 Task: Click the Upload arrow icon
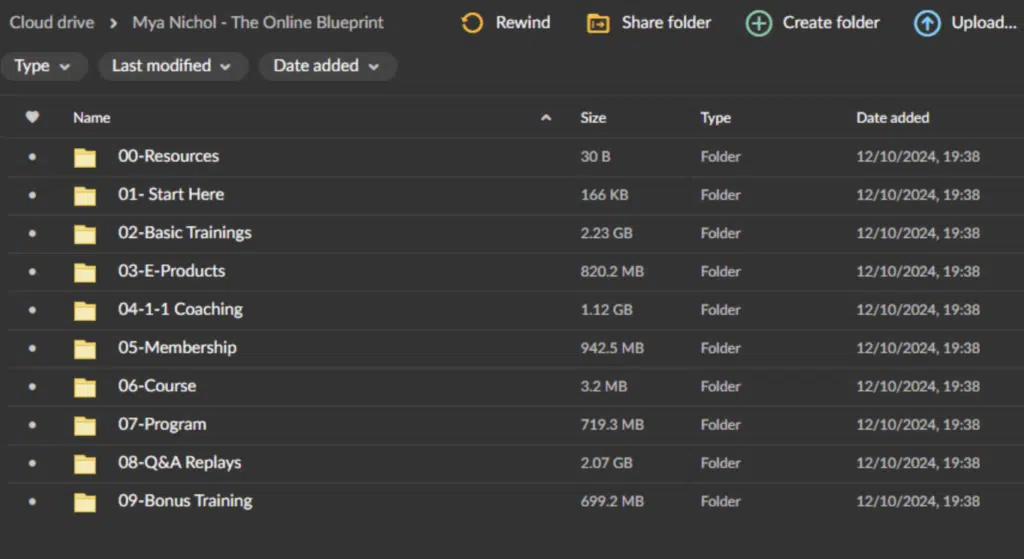pyautogui.click(x=927, y=24)
